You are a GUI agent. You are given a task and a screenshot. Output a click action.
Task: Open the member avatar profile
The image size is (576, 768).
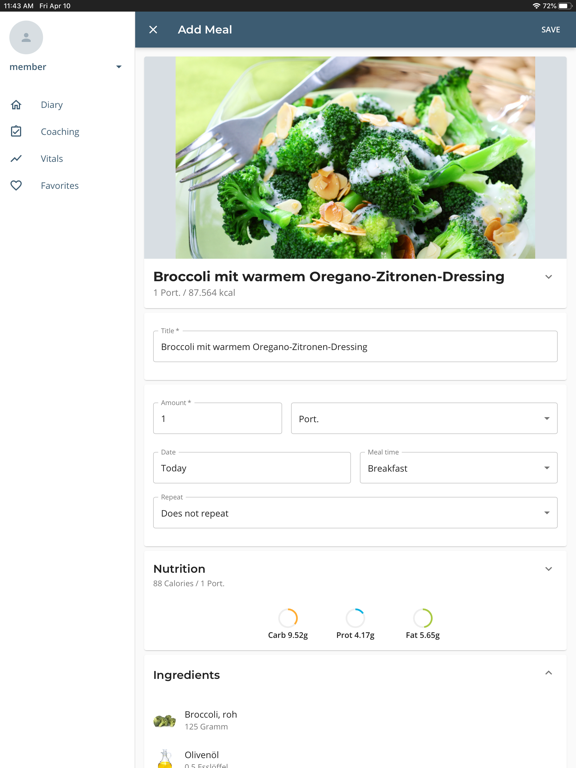(x=26, y=37)
